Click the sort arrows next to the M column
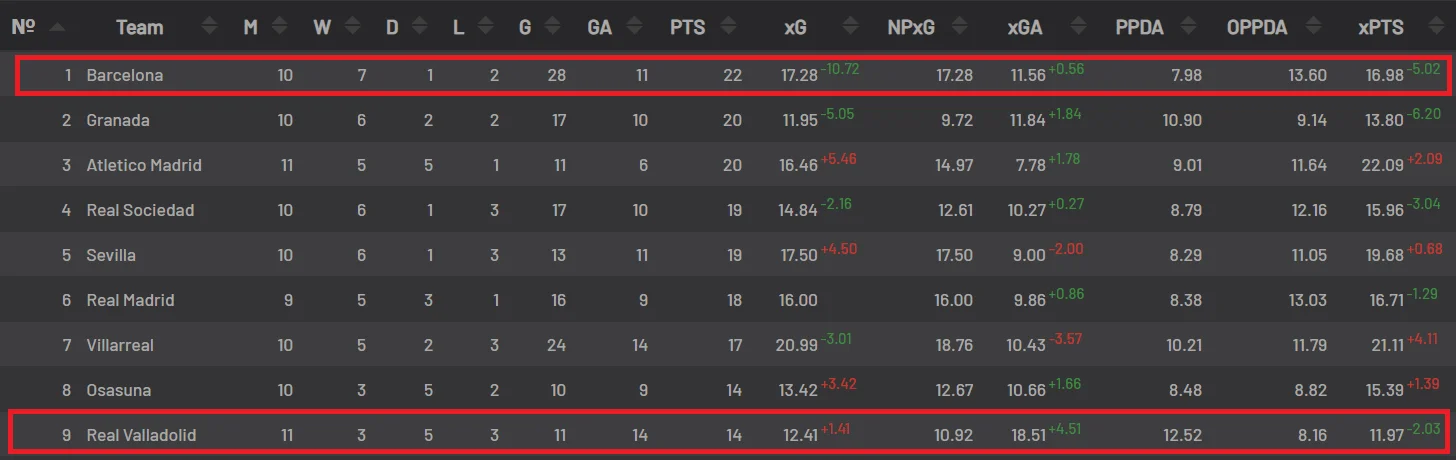The image size is (1456, 460). click(x=279, y=27)
